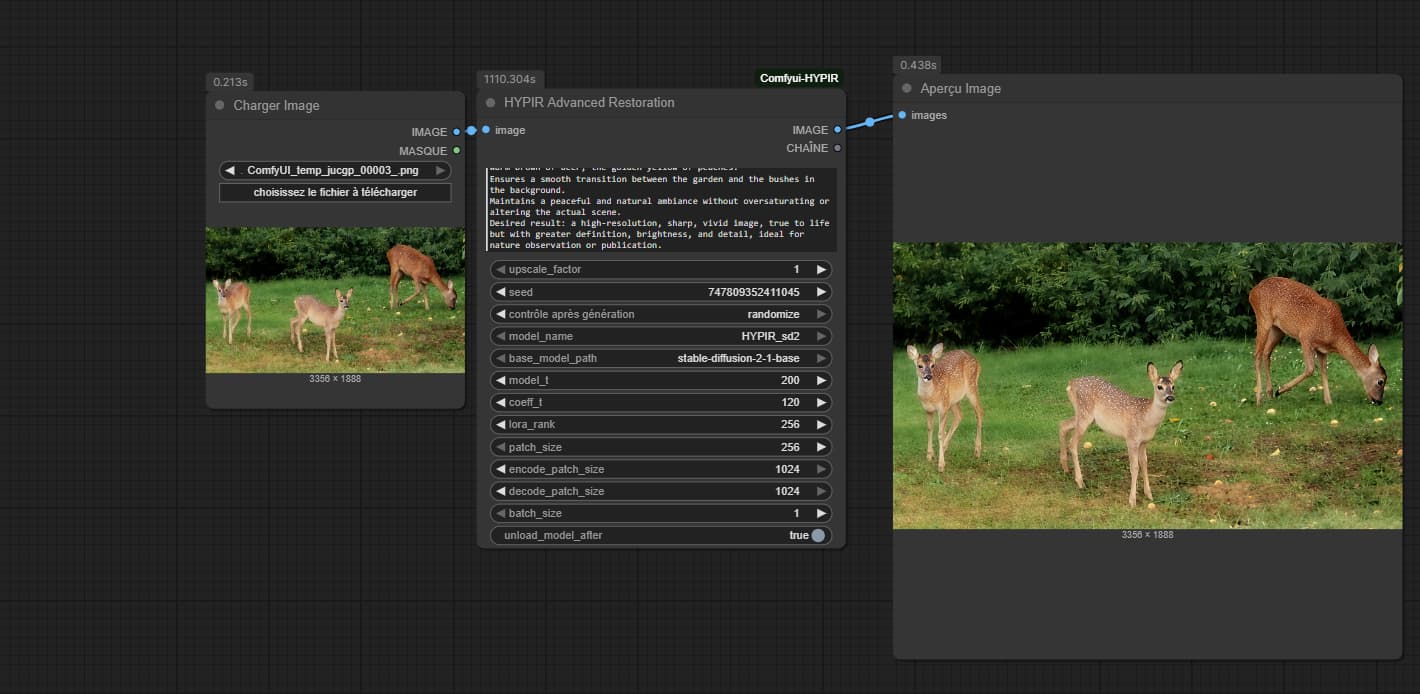The image size is (1420, 694).
Task: Open the model_name HYPIR_sd2 dropdown
Action: coord(661,336)
